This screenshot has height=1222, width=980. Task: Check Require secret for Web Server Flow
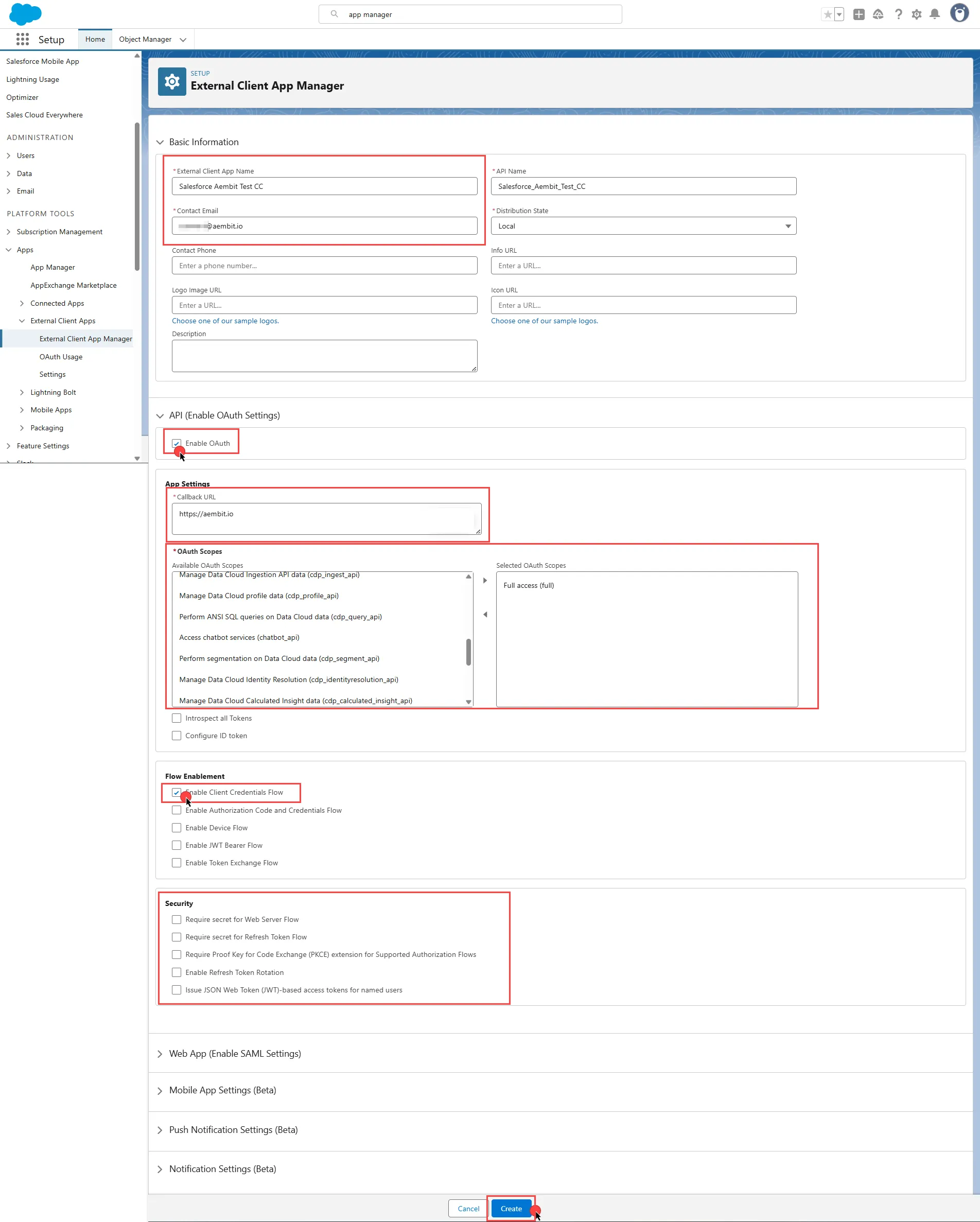click(x=176, y=919)
